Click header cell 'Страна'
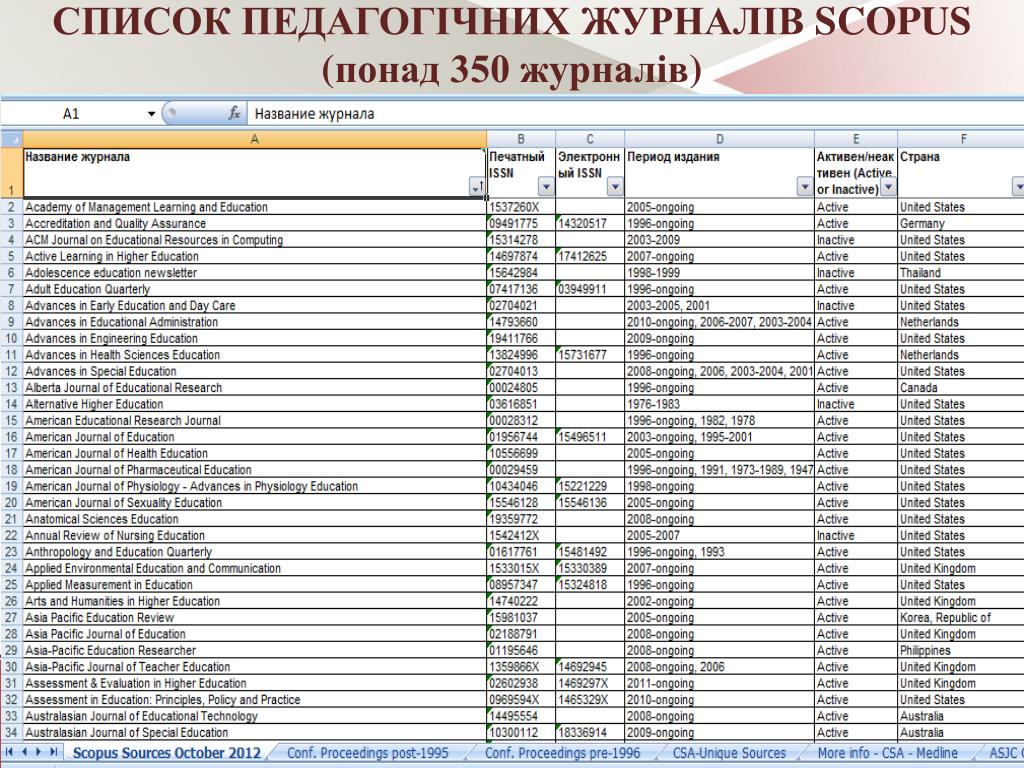The height and width of the screenshot is (768, 1024). (961, 173)
